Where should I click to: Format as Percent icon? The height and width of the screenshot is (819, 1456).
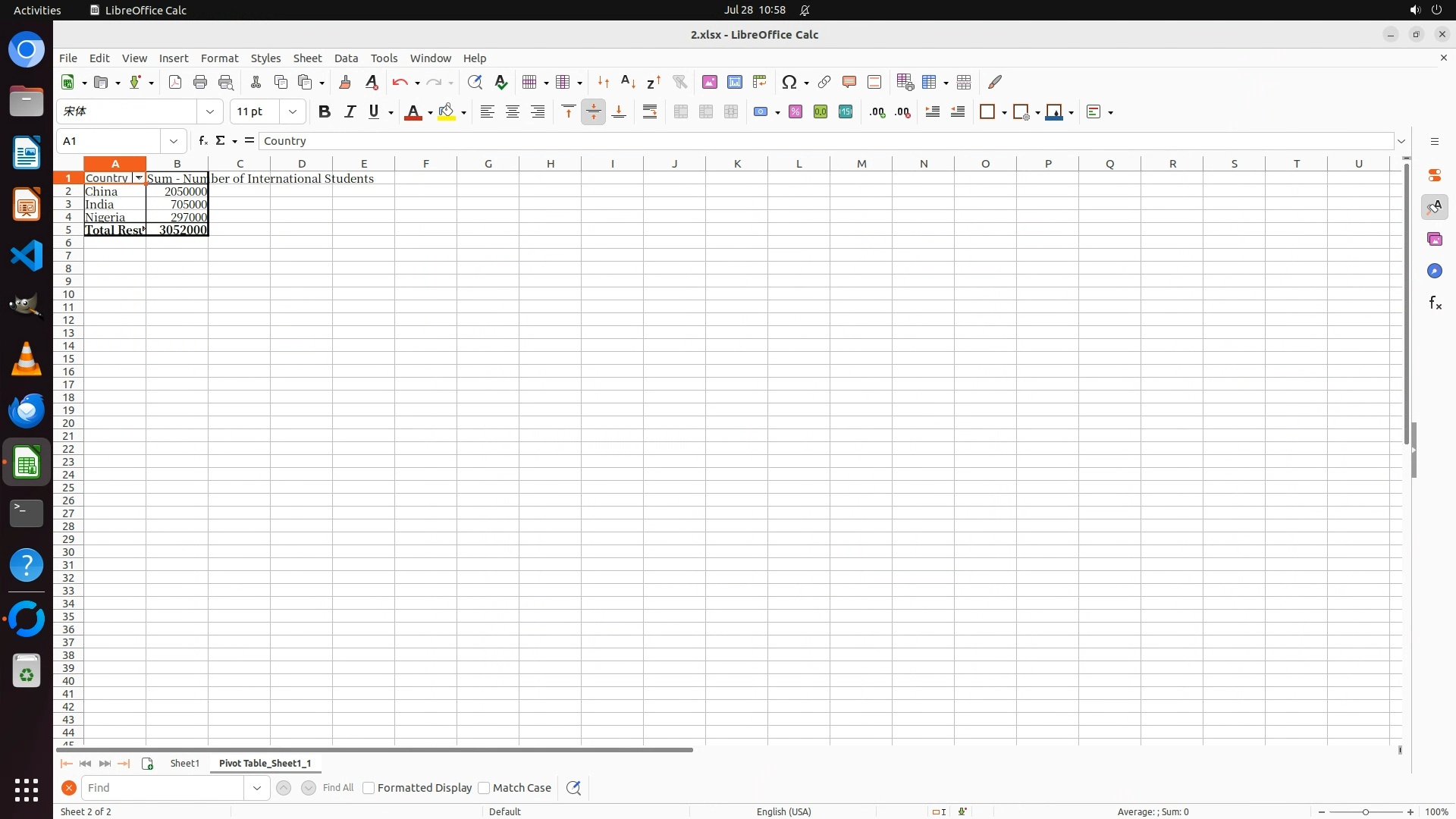tap(795, 112)
